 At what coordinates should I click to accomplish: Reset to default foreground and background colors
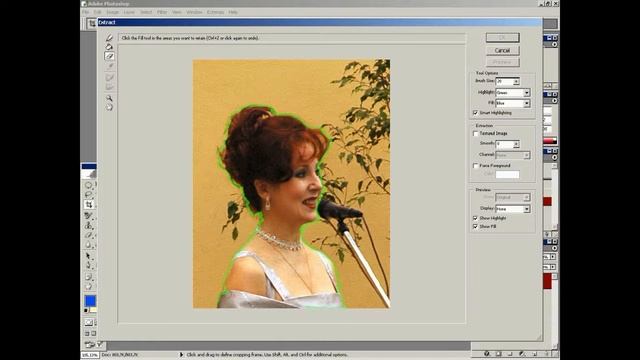coord(86,311)
